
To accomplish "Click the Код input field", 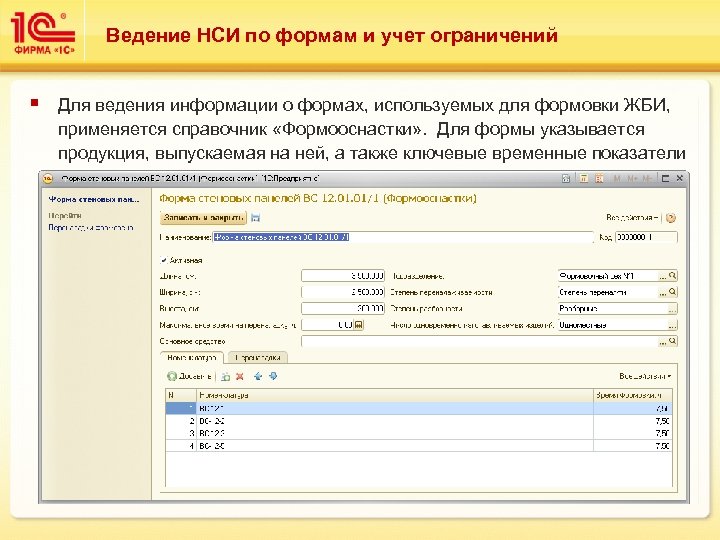I will click(646, 237).
